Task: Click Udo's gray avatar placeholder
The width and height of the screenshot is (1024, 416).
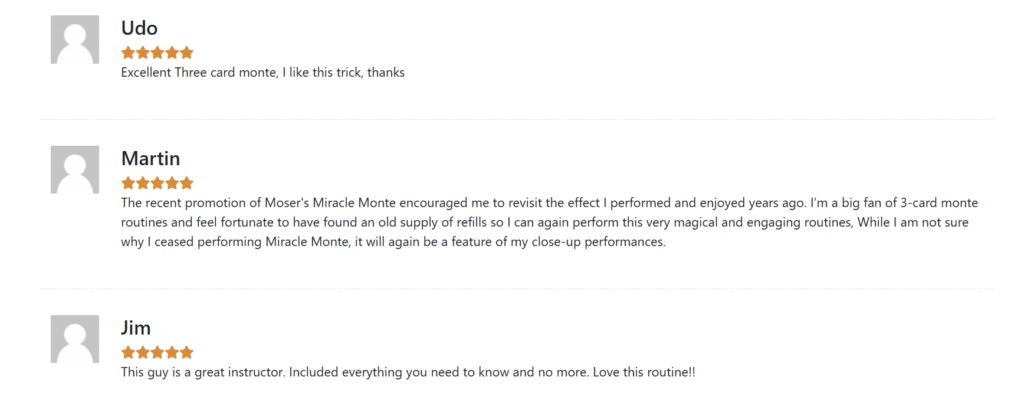Action: (75, 39)
